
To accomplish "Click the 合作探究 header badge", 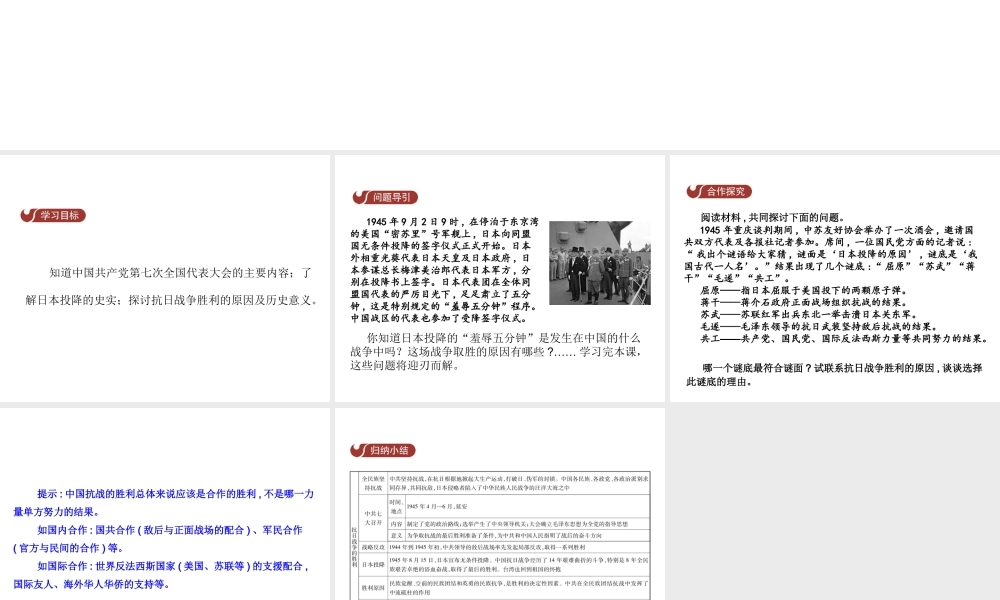I will pos(719,191).
